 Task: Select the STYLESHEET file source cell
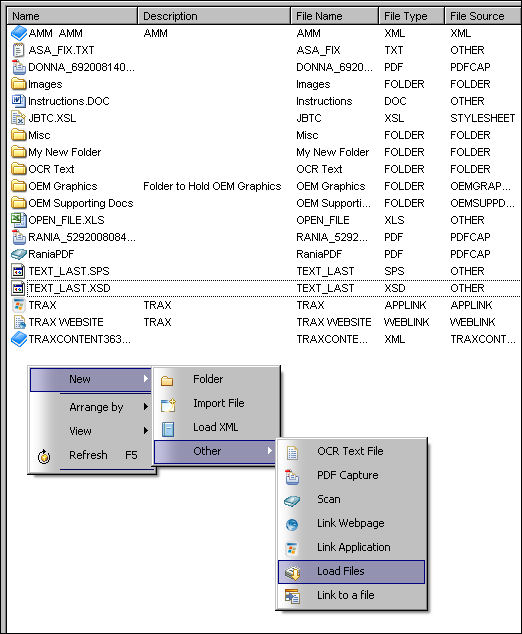click(482, 118)
